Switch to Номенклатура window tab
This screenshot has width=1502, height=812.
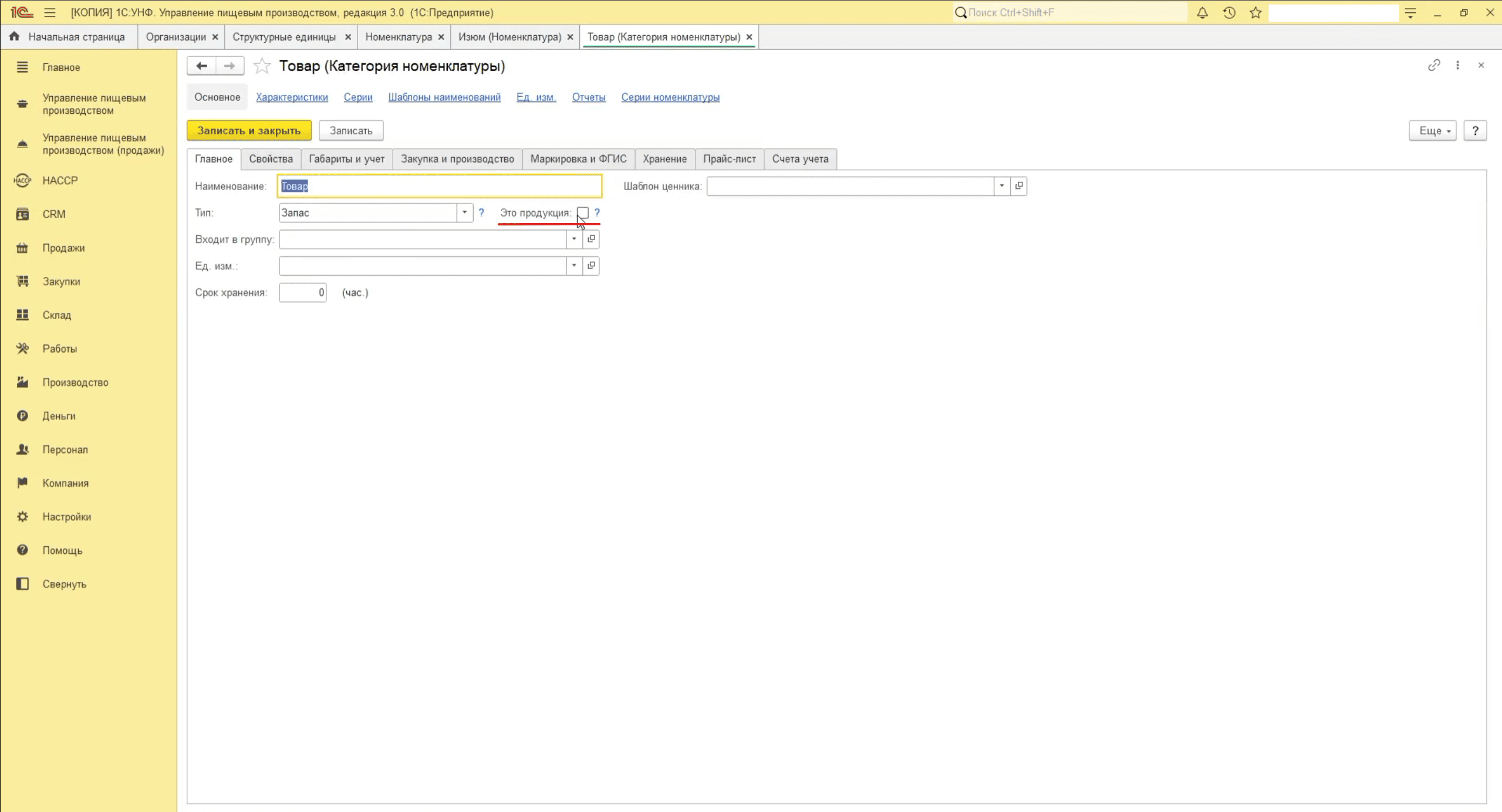(x=399, y=37)
